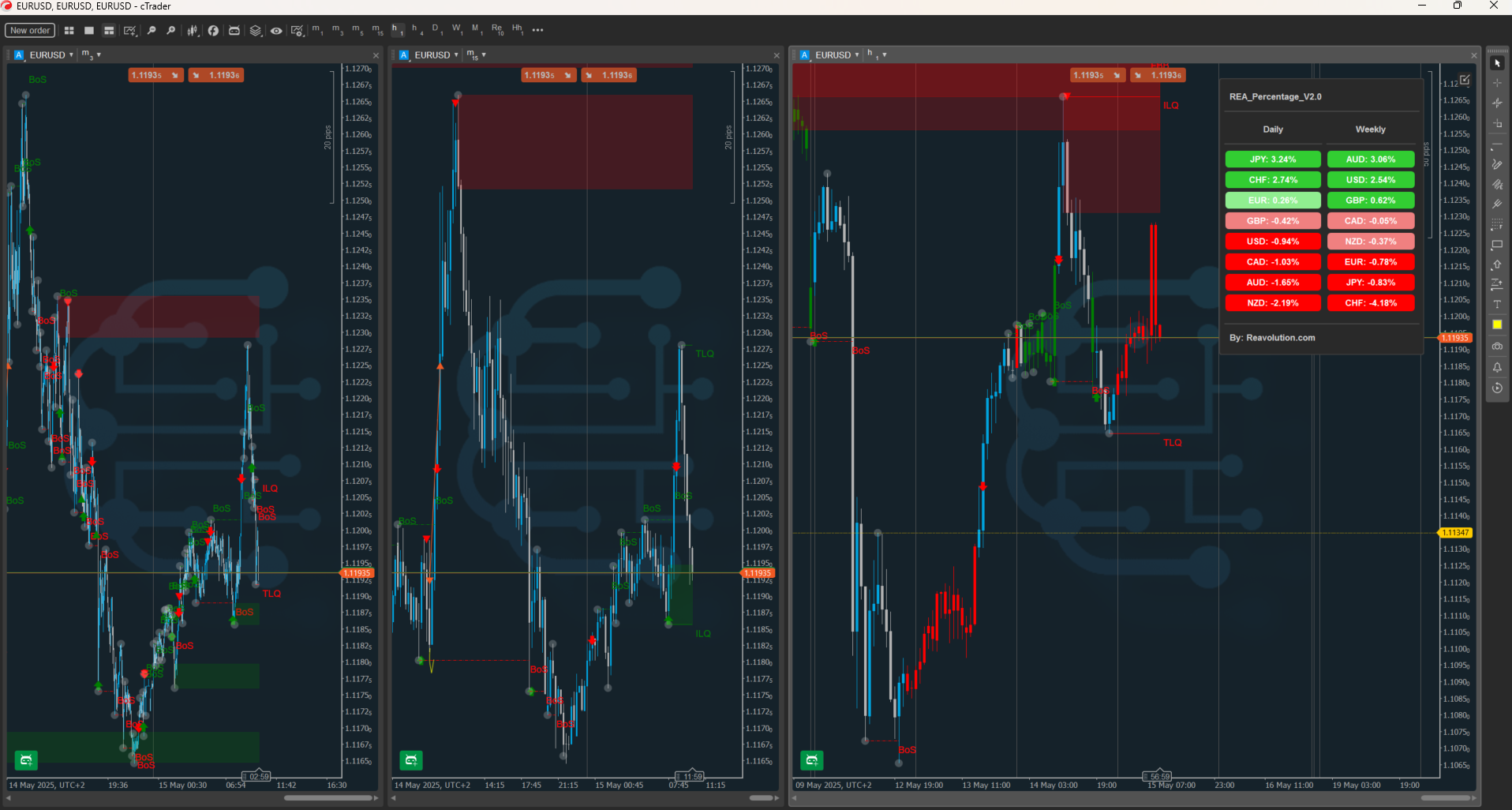Click buy 1.11936 button in third chart
The image size is (1512, 810).
1158,75
